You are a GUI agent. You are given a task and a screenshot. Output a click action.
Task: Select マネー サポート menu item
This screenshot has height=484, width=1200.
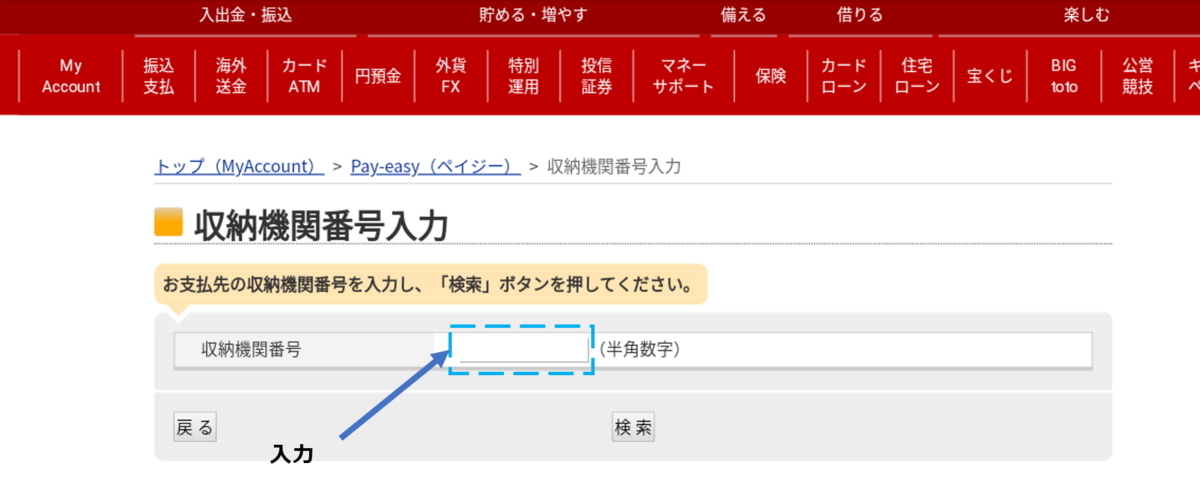(x=684, y=76)
